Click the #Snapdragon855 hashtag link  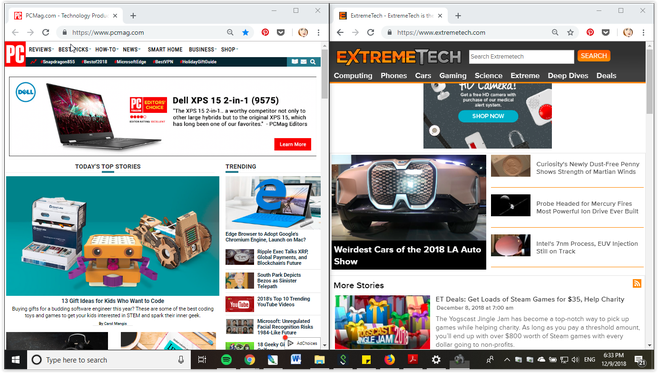point(58,62)
